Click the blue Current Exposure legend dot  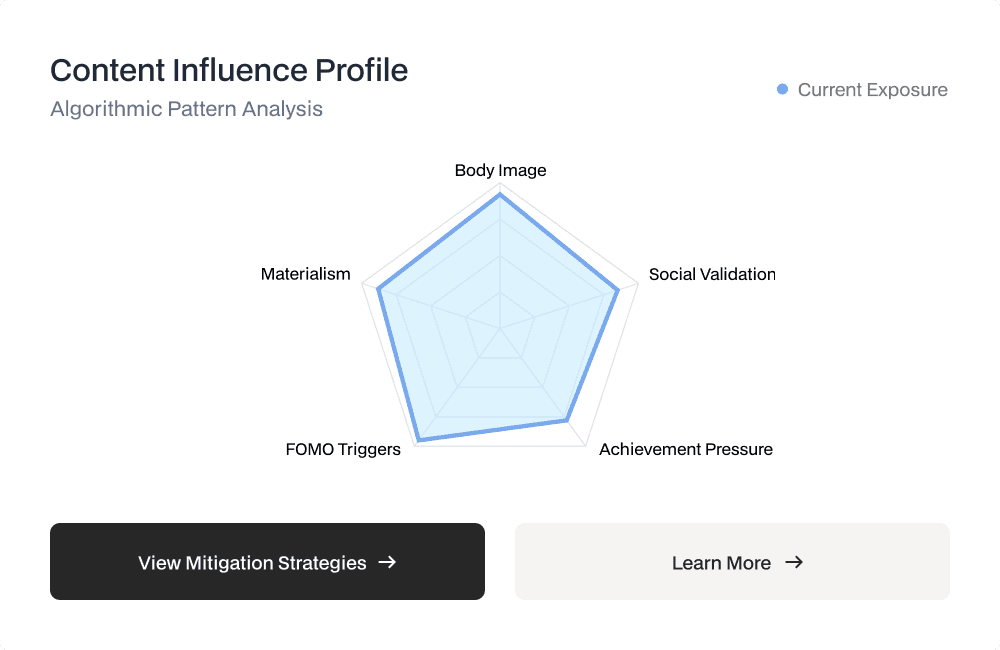point(783,90)
